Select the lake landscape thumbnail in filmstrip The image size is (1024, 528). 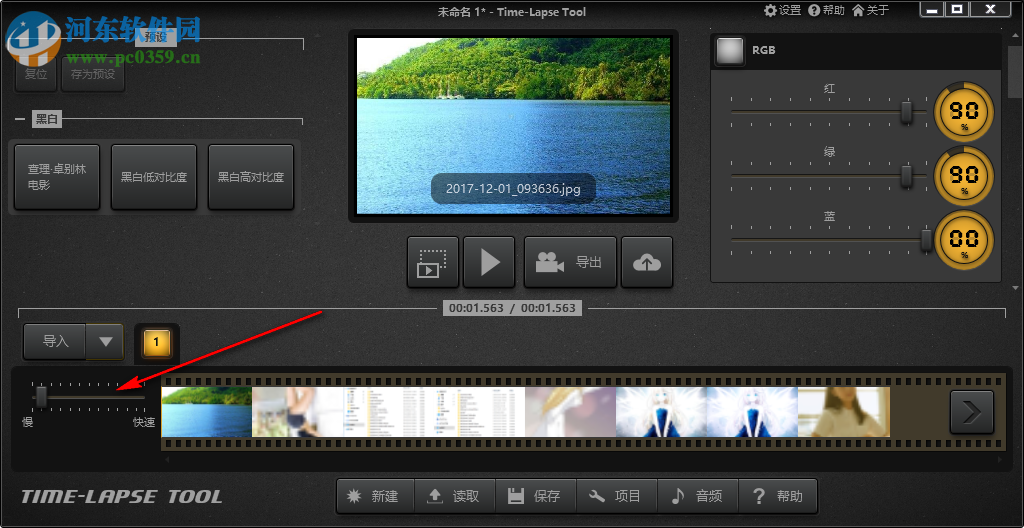(x=206, y=412)
